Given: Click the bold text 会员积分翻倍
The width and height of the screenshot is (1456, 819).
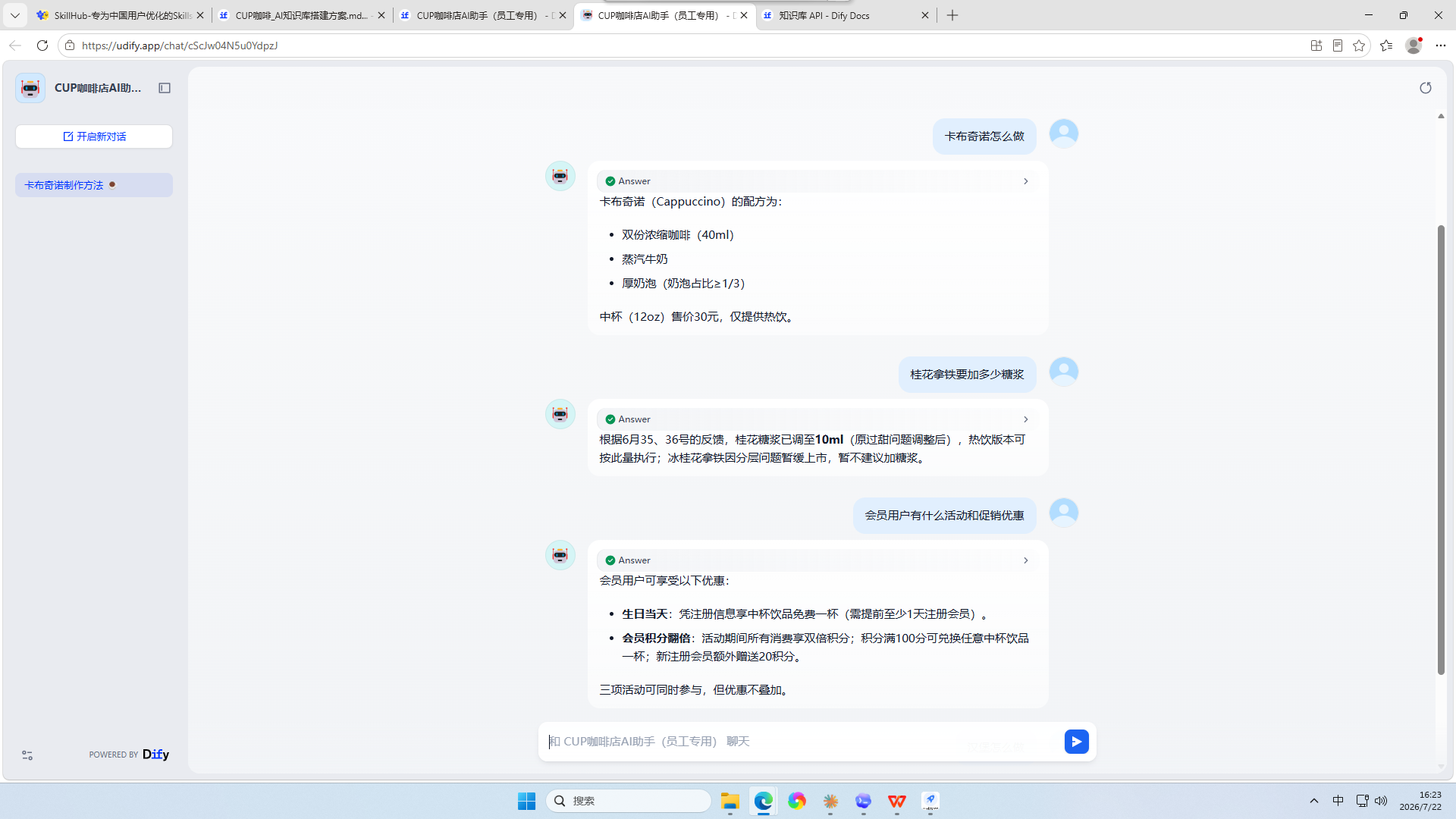Looking at the screenshot, I should click(x=656, y=639).
